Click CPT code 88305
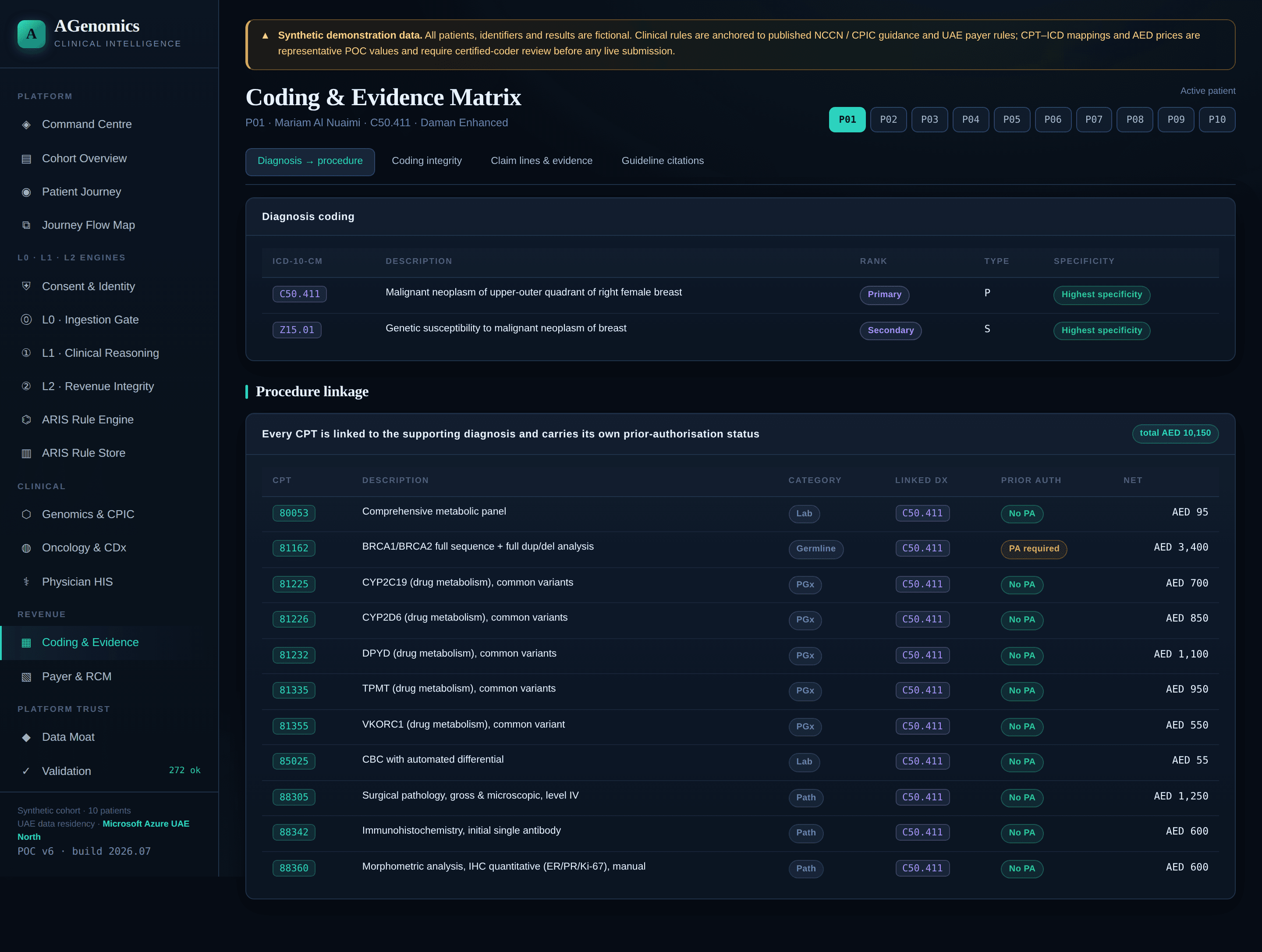Screen dimensions: 1262x952 [x=294, y=797]
